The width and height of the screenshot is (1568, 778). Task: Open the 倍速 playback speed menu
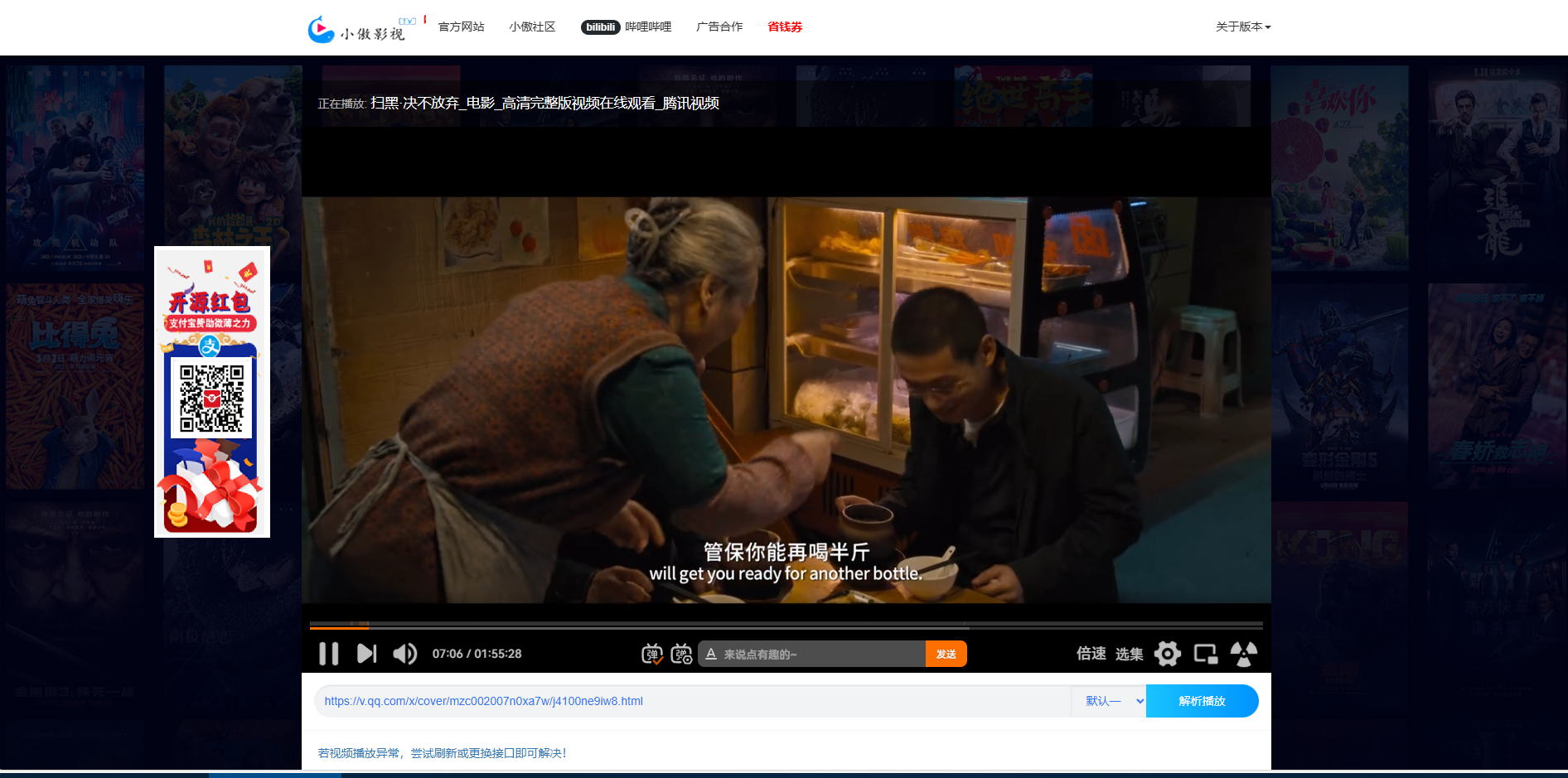point(1091,654)
